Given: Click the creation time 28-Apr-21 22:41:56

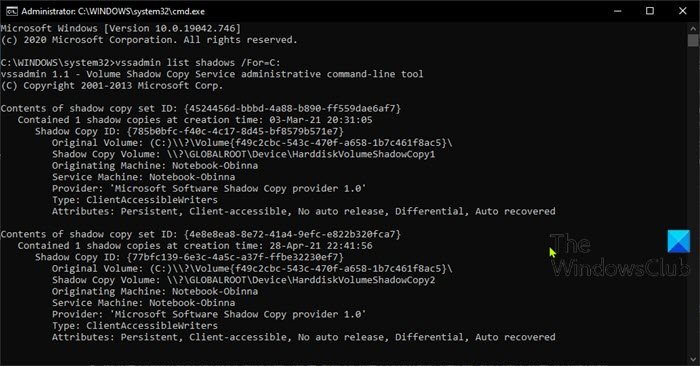Looking at the screenshot, I should (x=321, y=246).
